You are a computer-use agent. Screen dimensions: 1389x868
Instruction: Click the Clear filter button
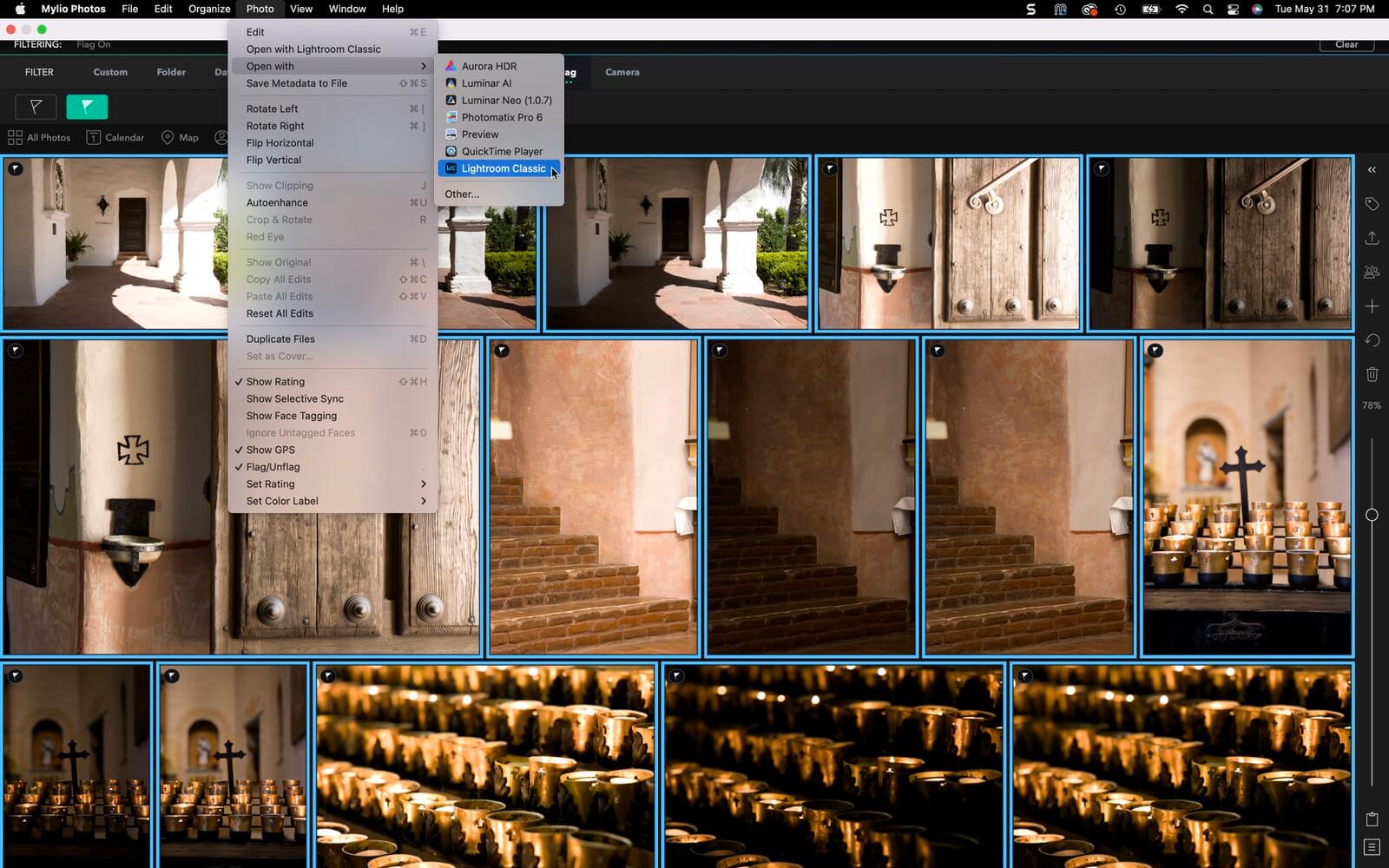point(1346,44)
